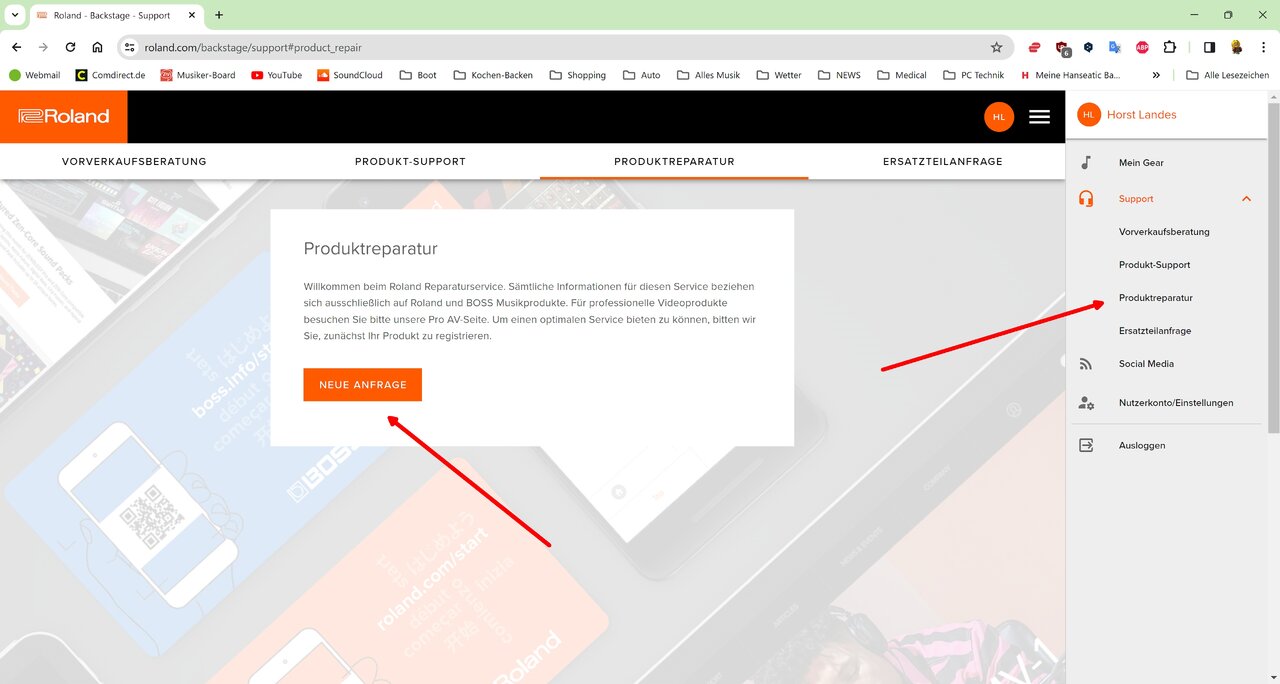Open the Musiker-Board bookmark
The width and height of the screenshot is (1280, 684).
198,75
